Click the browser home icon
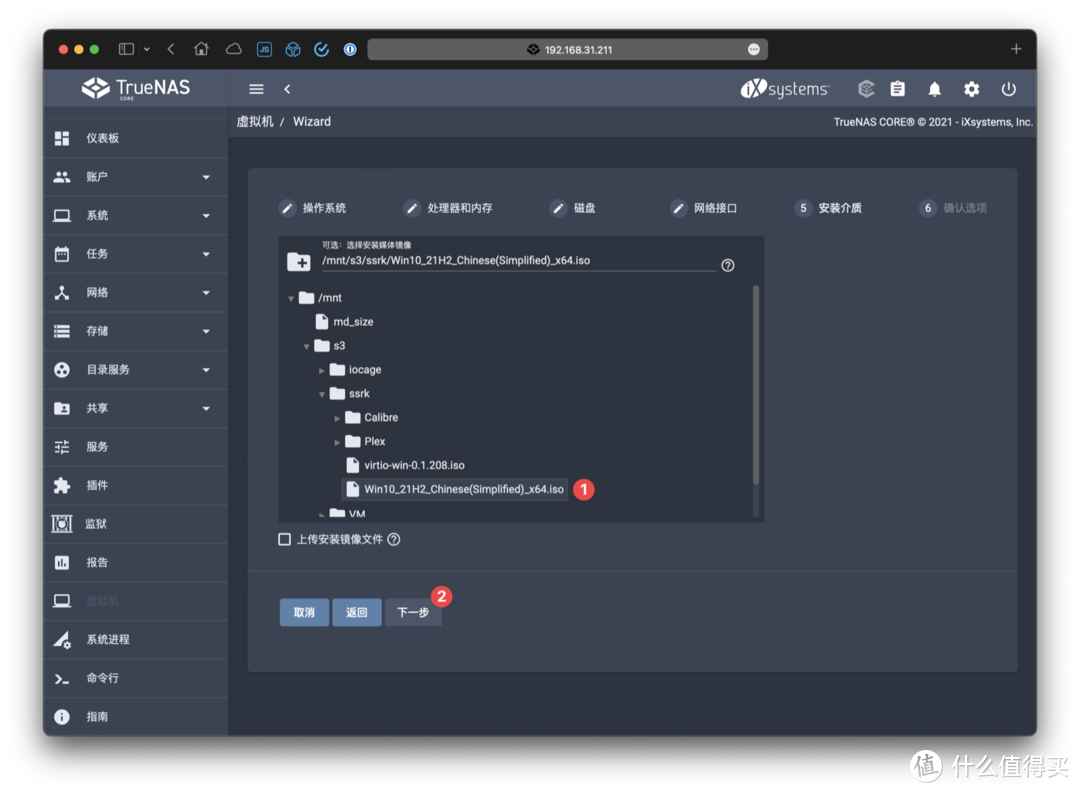The height and width of the screenshot is (793, 1080). point(201,49)
